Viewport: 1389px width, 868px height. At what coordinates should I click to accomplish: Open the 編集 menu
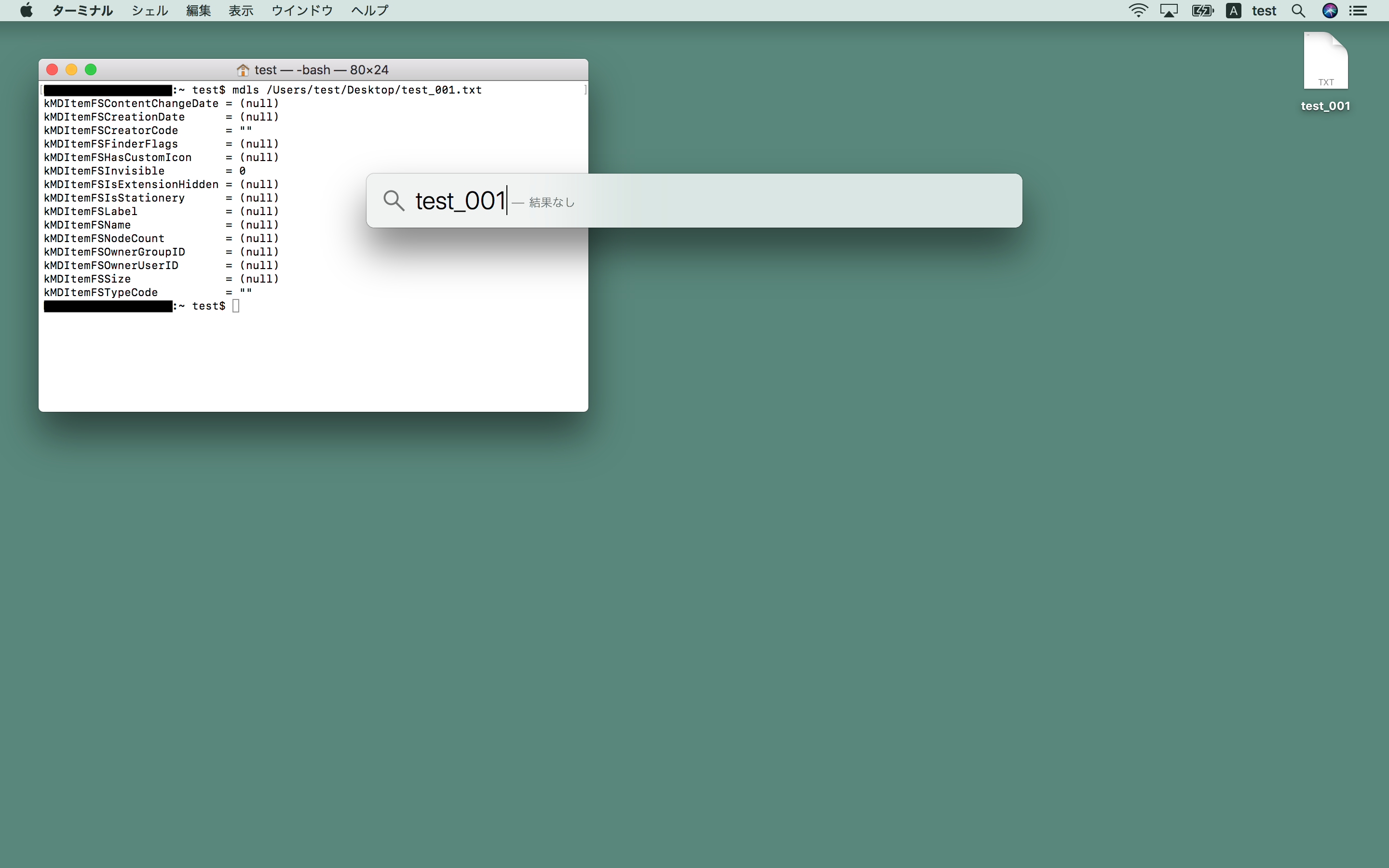199,10
